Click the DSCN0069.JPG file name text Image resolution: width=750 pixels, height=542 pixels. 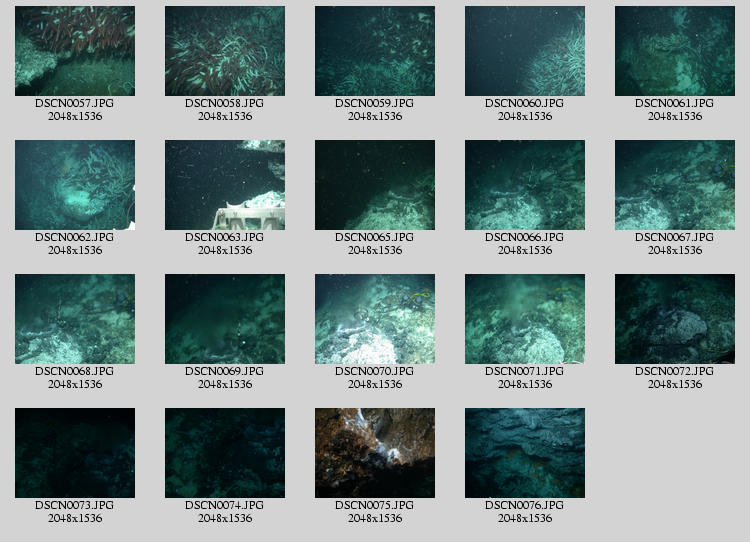(224, 371)
